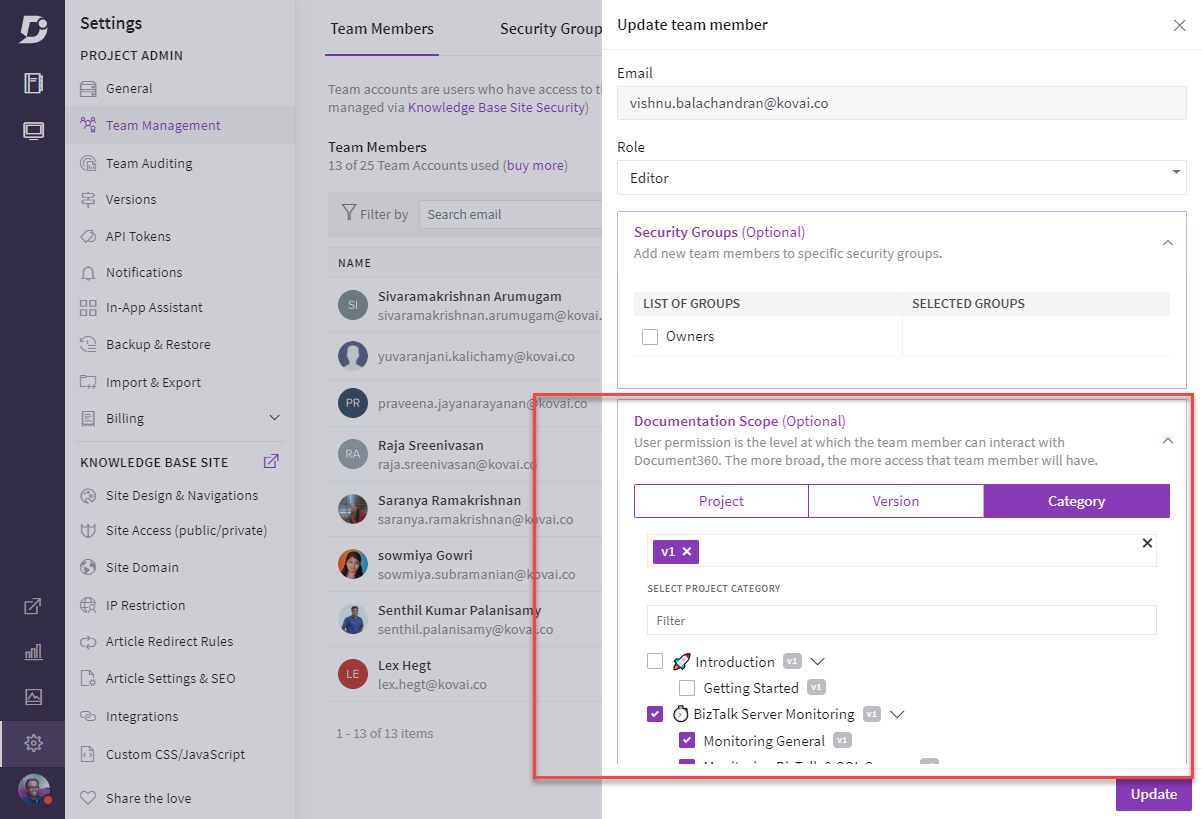Click the rocket icon beside Introduction category
Viewport: 1202px width, 819px height.
pyautogui.click(x=680, y=661)
